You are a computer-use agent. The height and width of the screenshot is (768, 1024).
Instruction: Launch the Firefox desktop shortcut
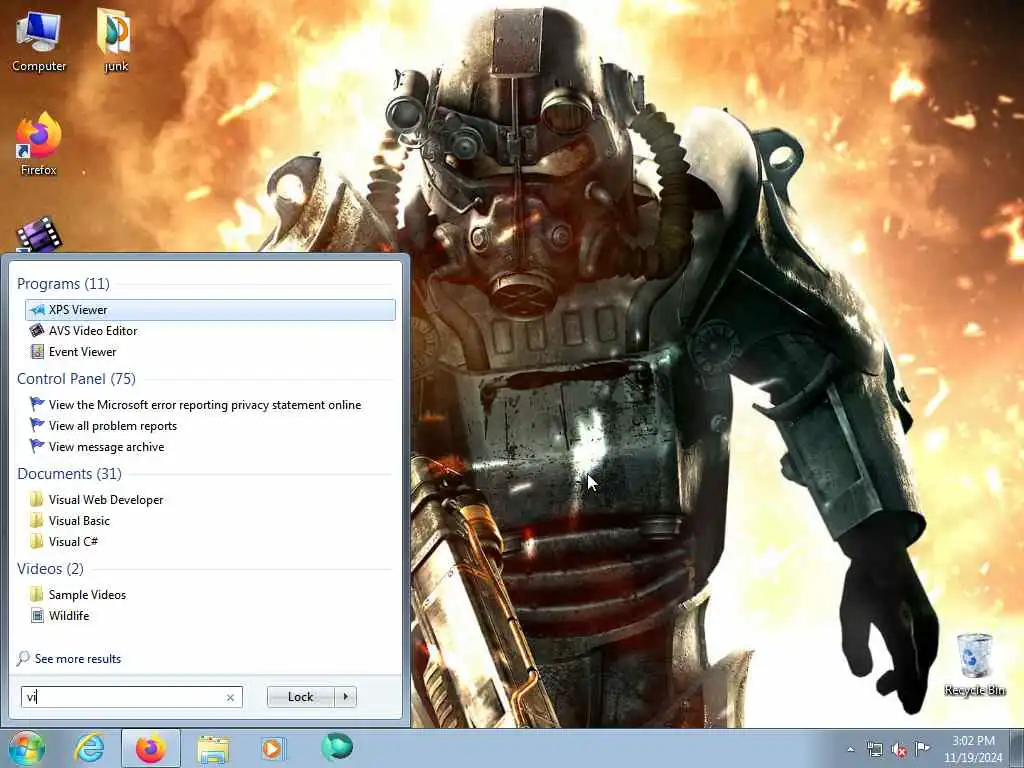pos(39,144)
